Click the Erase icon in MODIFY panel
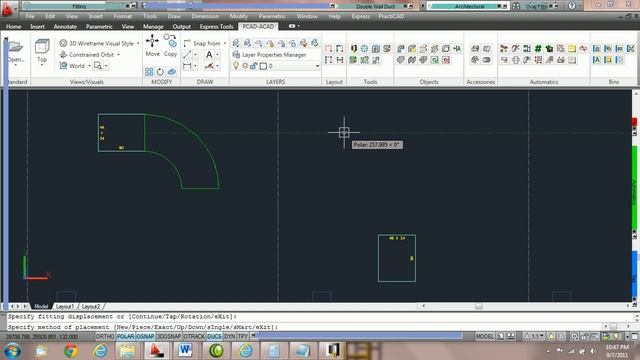Screen dimensions: 640x360 pyautogui.click(x=171, y=72)
